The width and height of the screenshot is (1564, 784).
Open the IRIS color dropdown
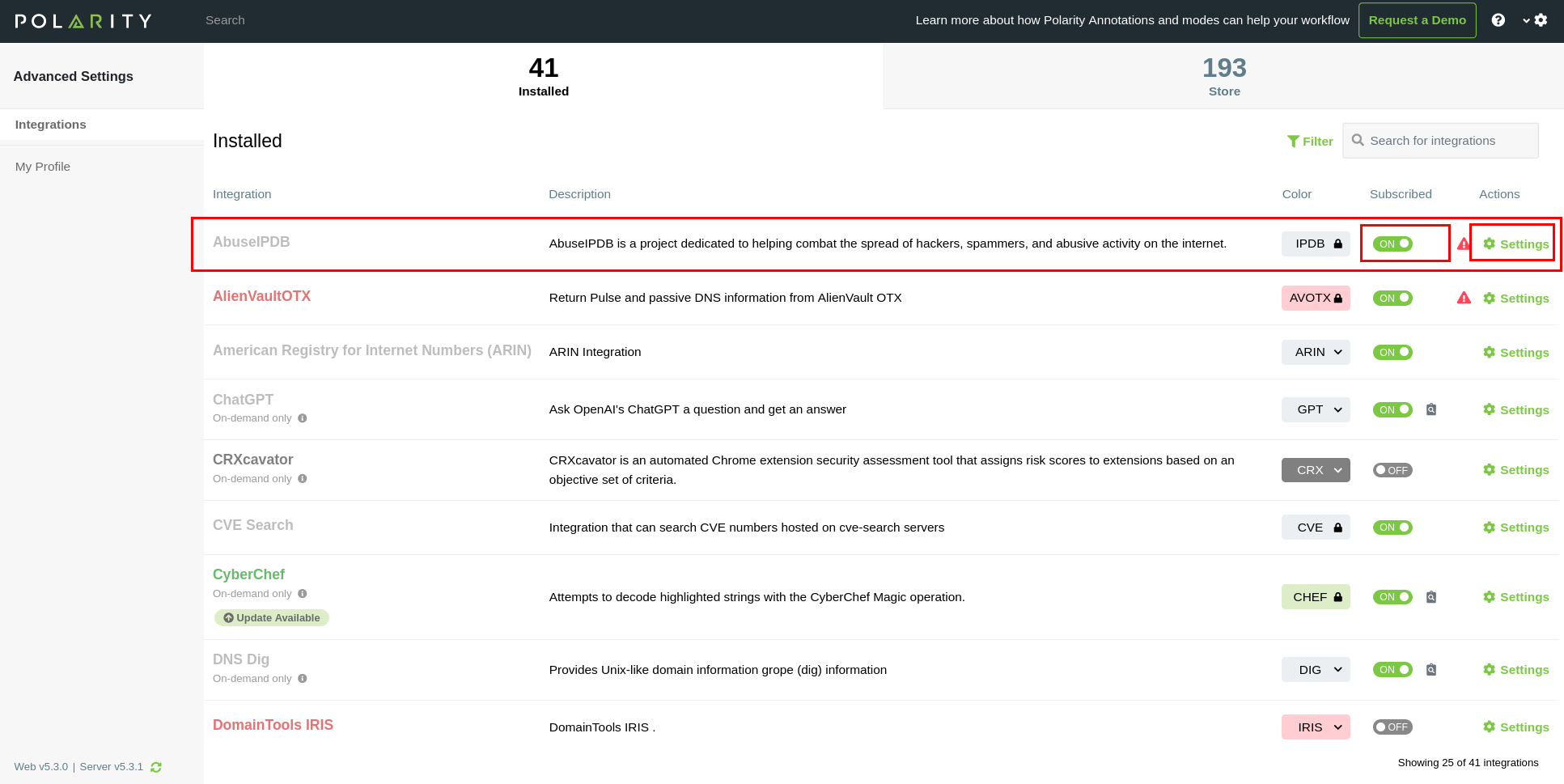[x=1316, y=727]
